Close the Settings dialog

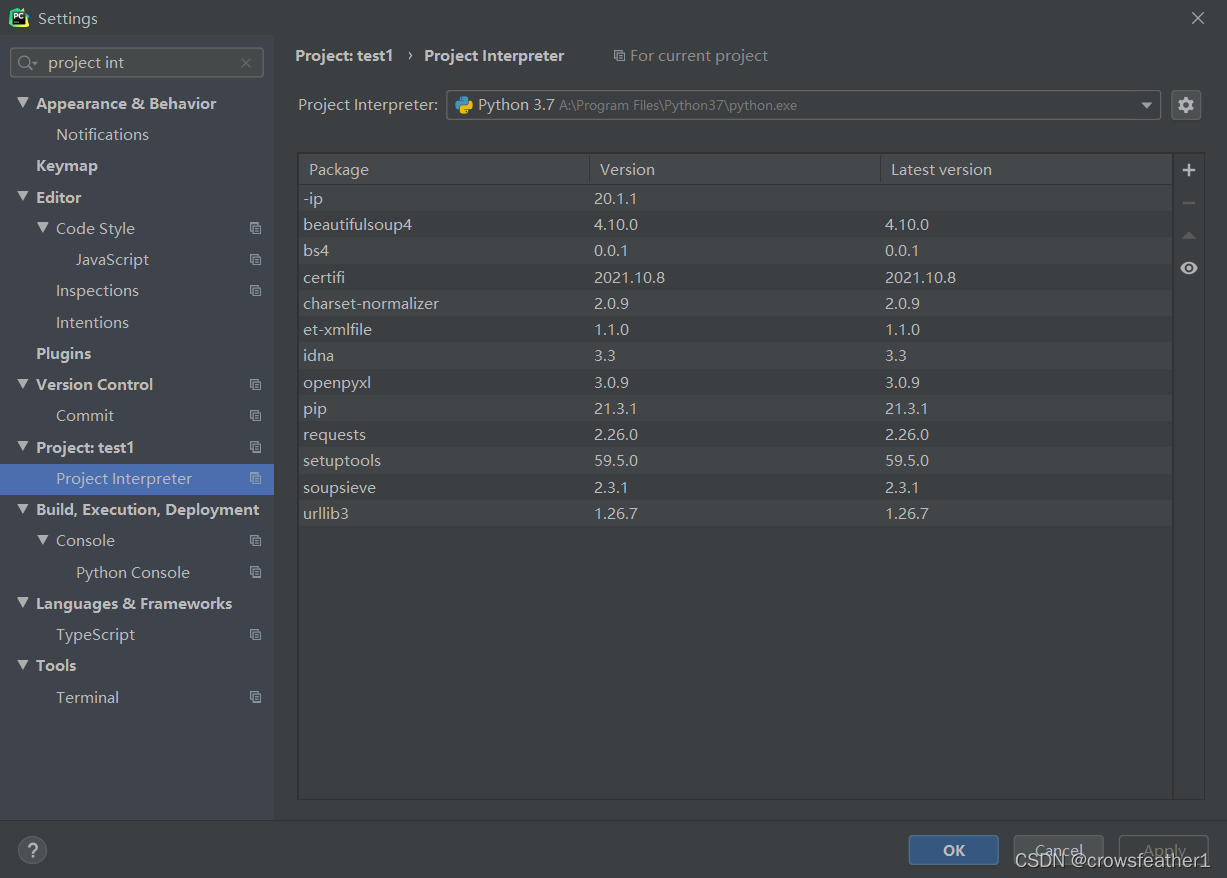[x=1198, y=18]
